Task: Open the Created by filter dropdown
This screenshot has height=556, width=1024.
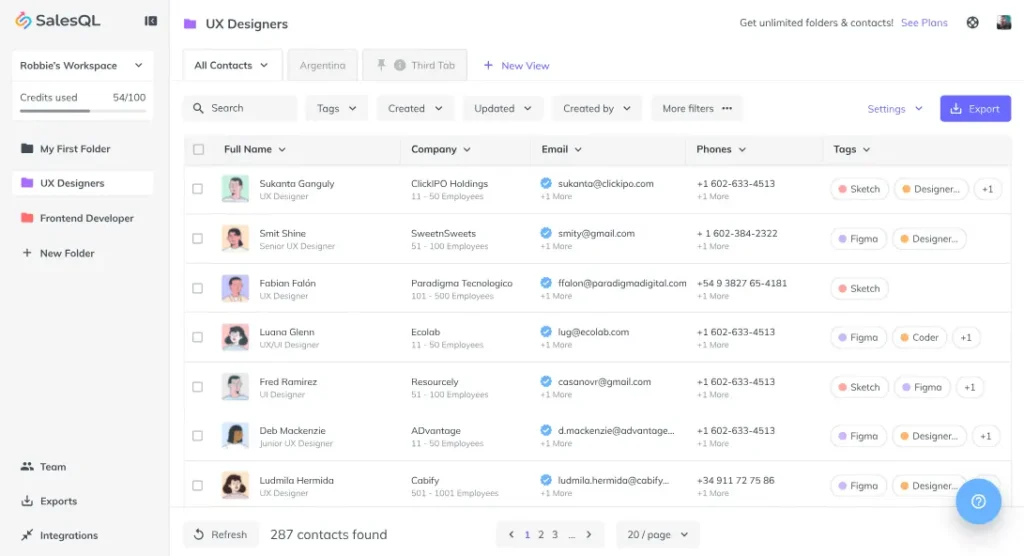Action: pos(596,108)
